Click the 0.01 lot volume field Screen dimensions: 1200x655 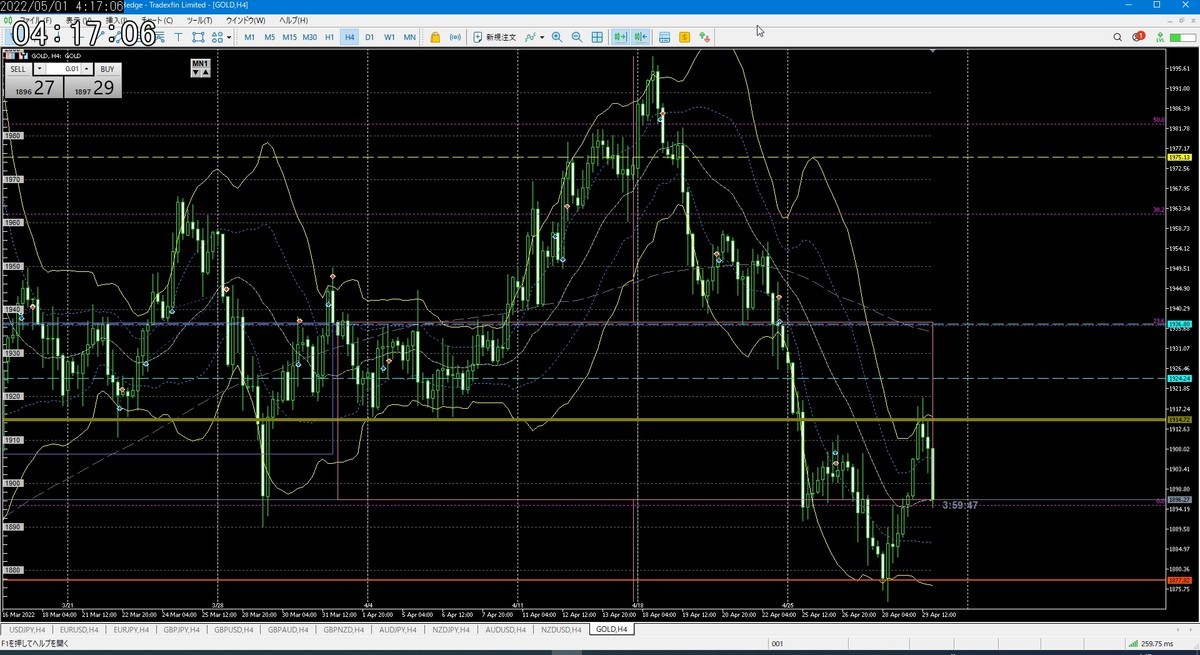point(64,69)
